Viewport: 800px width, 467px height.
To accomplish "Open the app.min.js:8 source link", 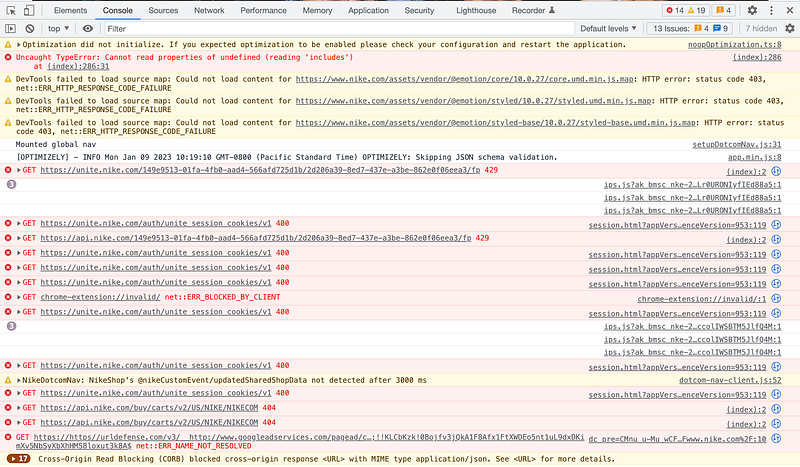I will click(x=755, y=157).
